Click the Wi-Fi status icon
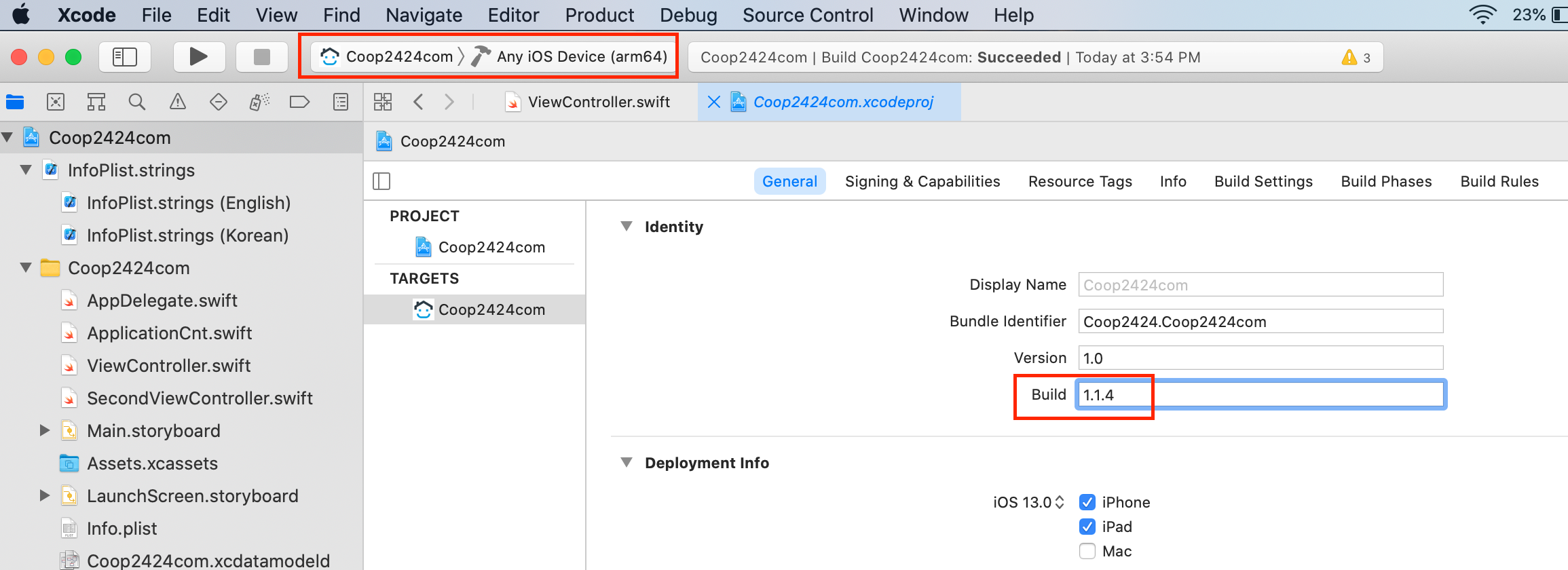This screenshot has height=570, width=1568. 1482,14
